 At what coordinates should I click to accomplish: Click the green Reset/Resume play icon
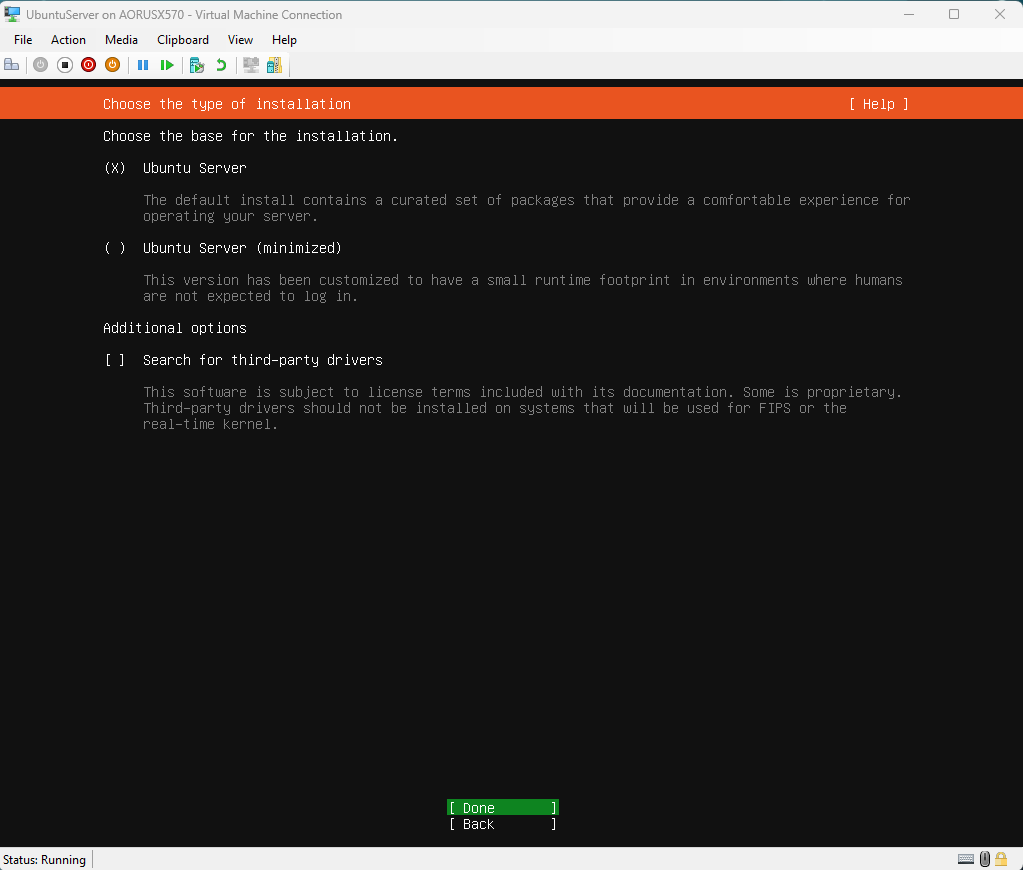(167, 65)
